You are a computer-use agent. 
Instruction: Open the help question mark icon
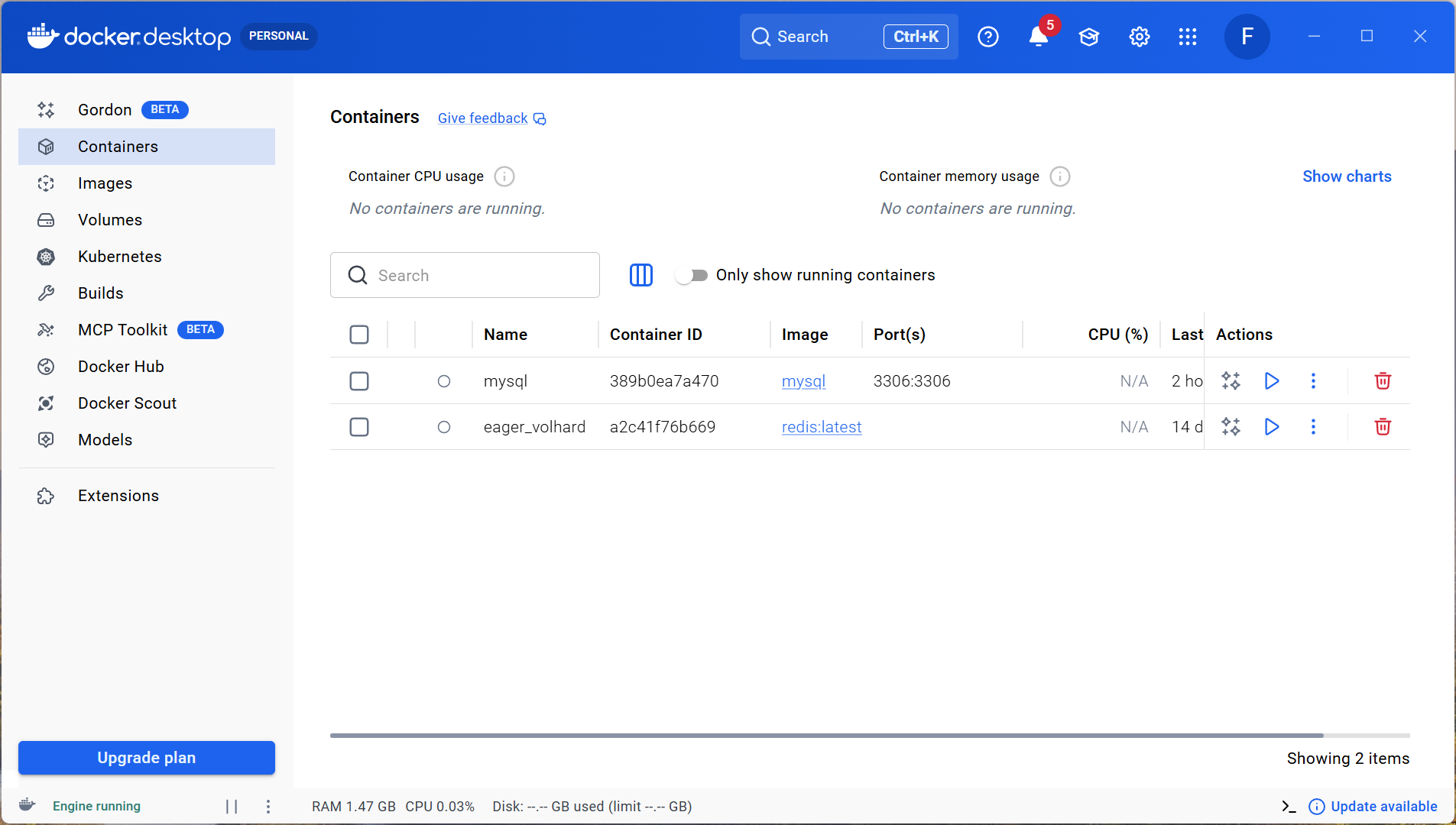(x=988, y=37)
